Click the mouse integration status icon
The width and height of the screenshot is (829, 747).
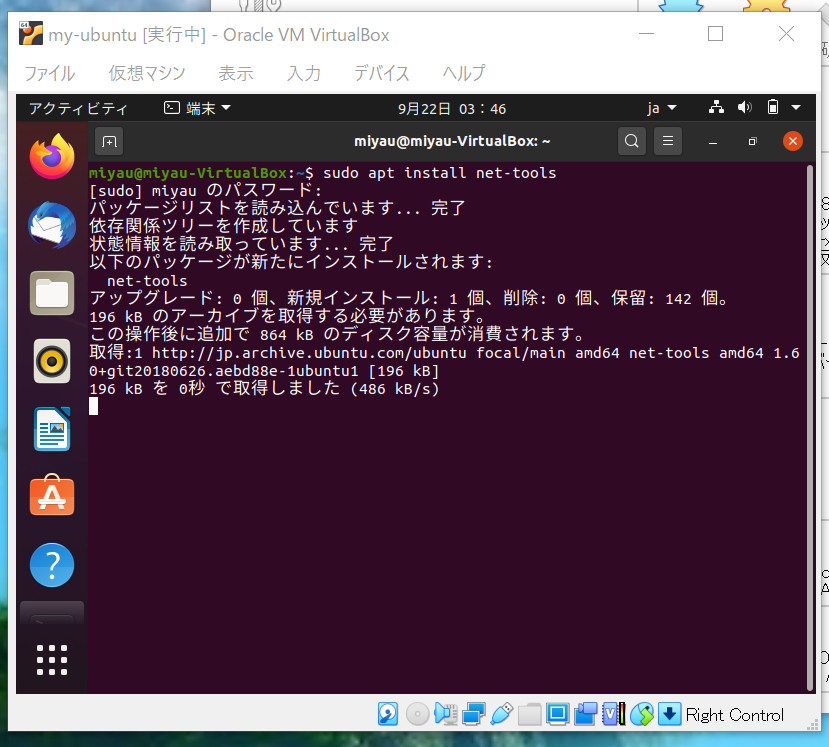pyautogui.click(x=642, y=714)
